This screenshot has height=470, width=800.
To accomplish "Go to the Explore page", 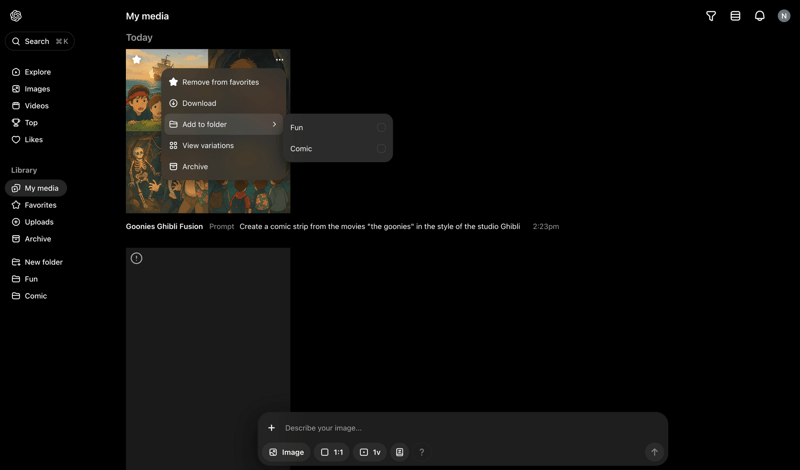I will point(31,72).
